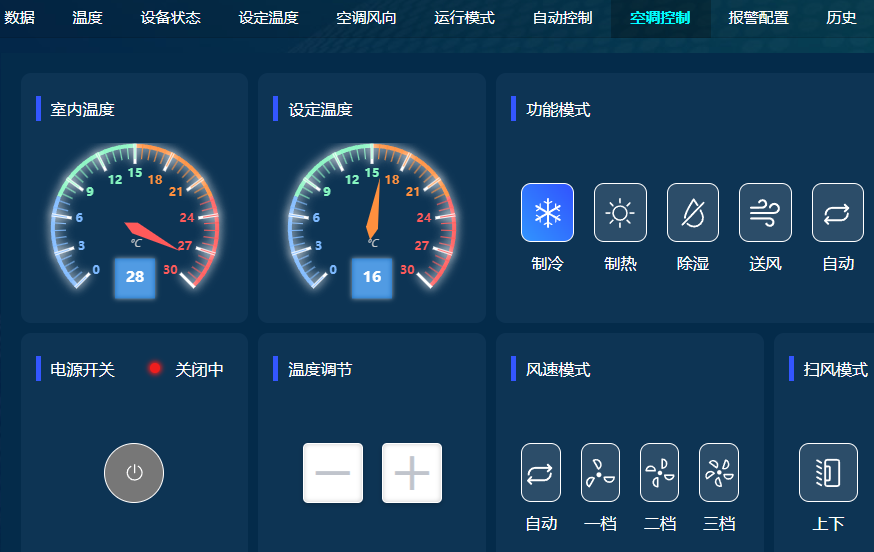
Task: Set fan speed to 二档
Action: click(x=659, y=472)
